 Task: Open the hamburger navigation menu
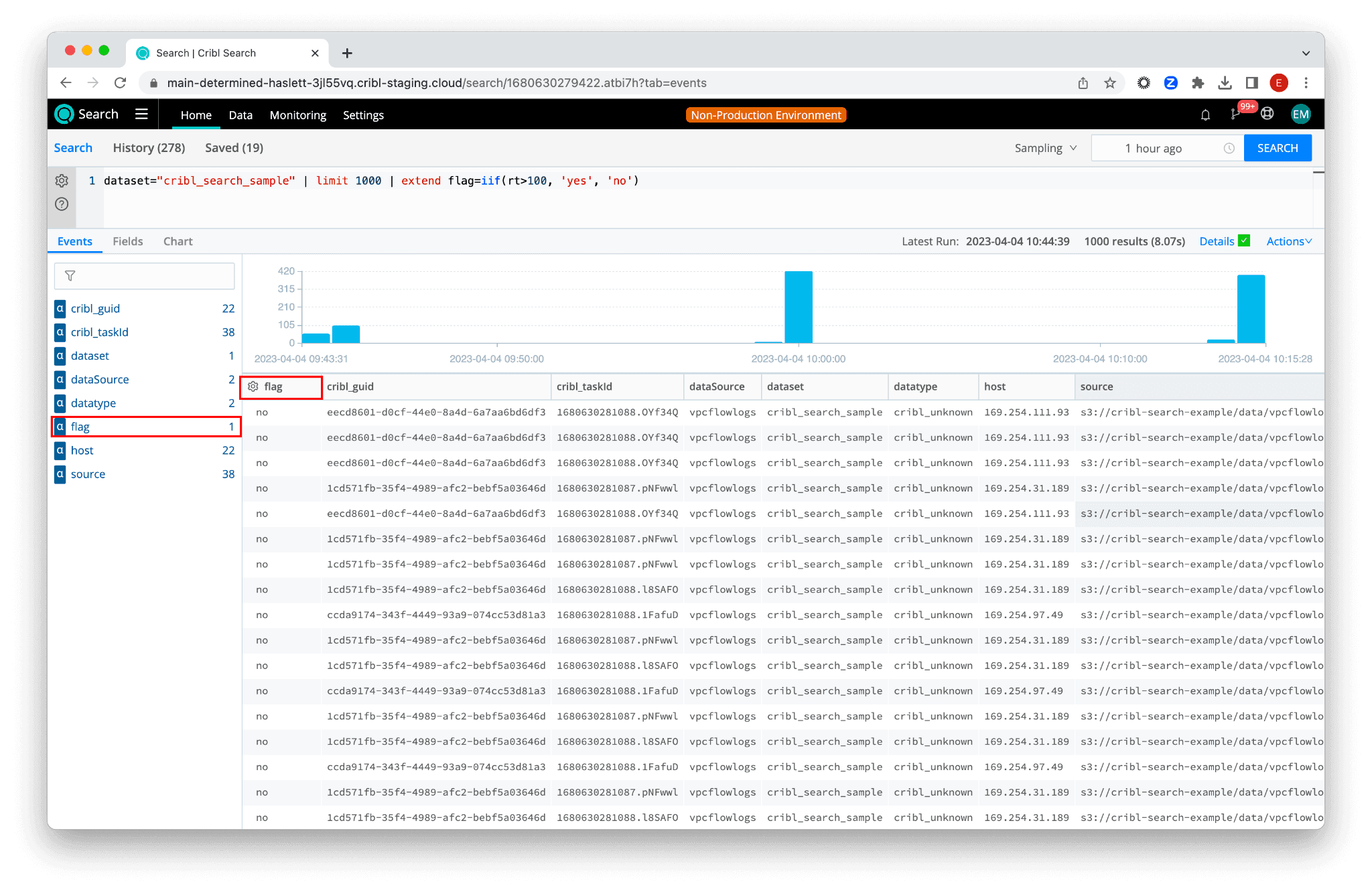(x=141, y=114)
